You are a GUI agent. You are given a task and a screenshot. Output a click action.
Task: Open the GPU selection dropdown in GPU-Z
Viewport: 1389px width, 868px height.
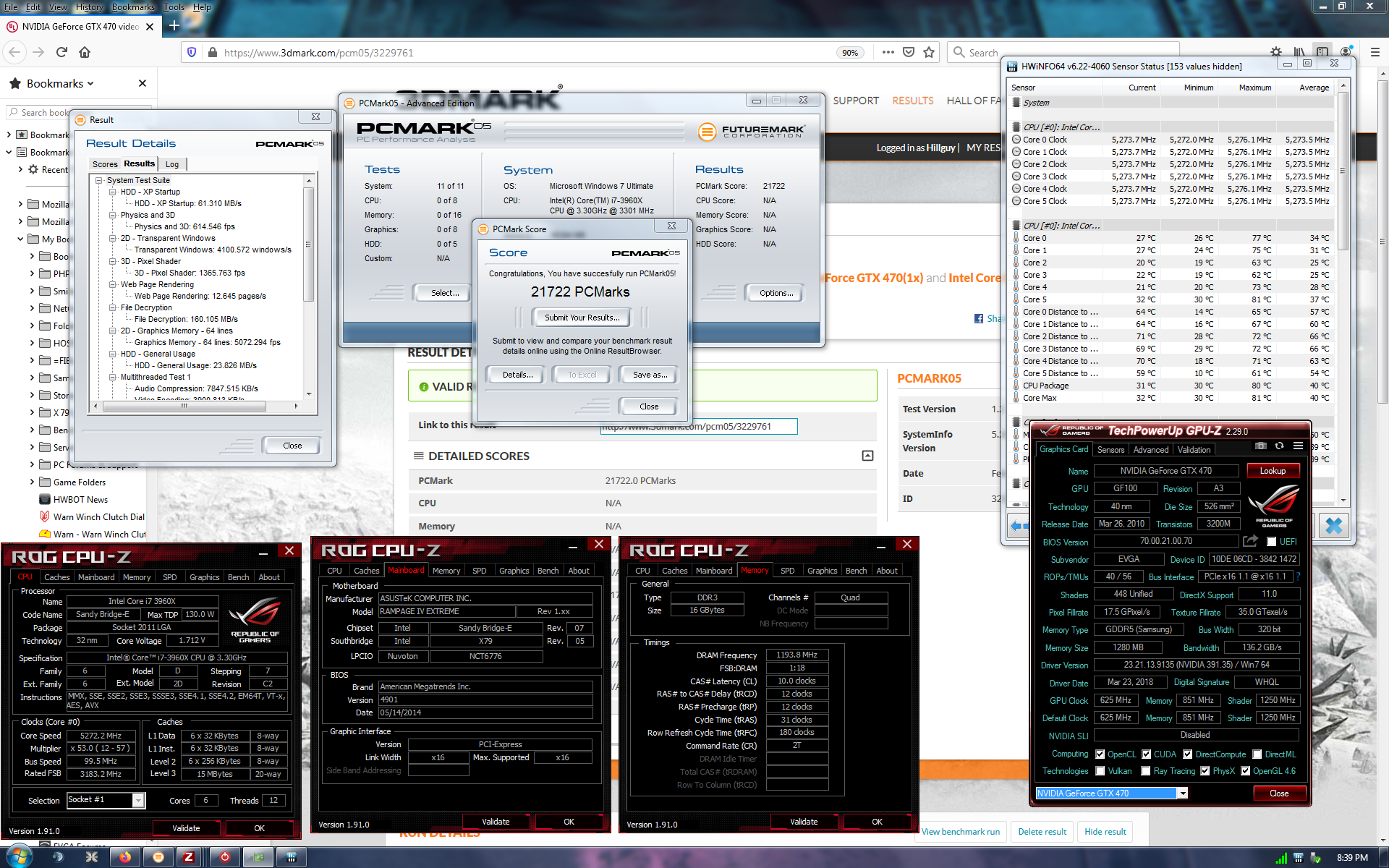(x=1182, y=793)
